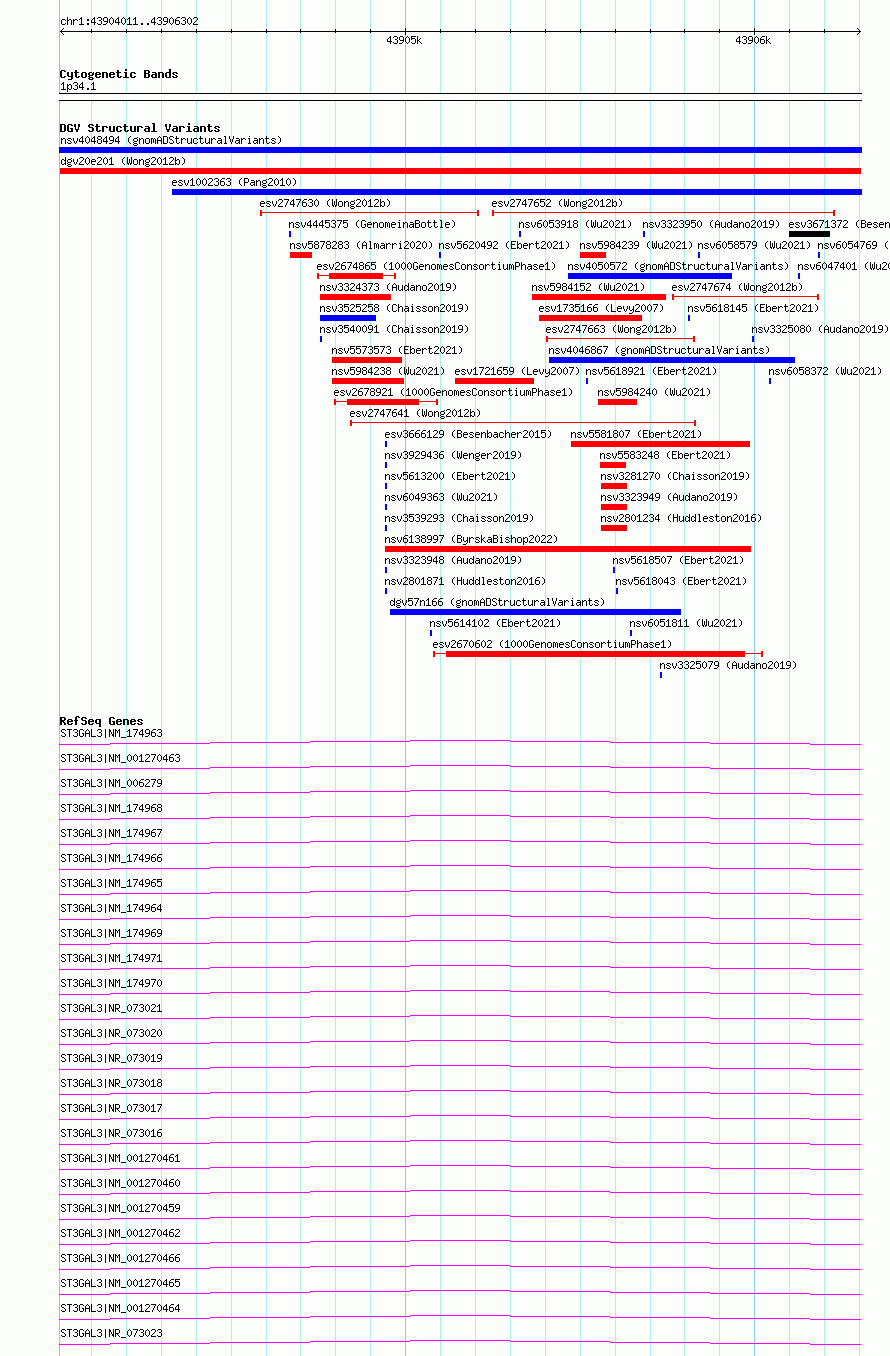Click nsv5984240 (Wu2021) label
This screenshot has height=1356, width=890.
(655, 392)
